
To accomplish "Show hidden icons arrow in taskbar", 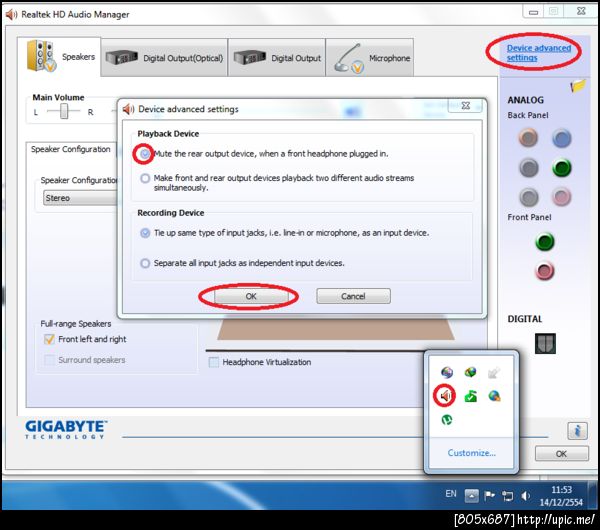I will pyautogui.click(x=472, y=496).
